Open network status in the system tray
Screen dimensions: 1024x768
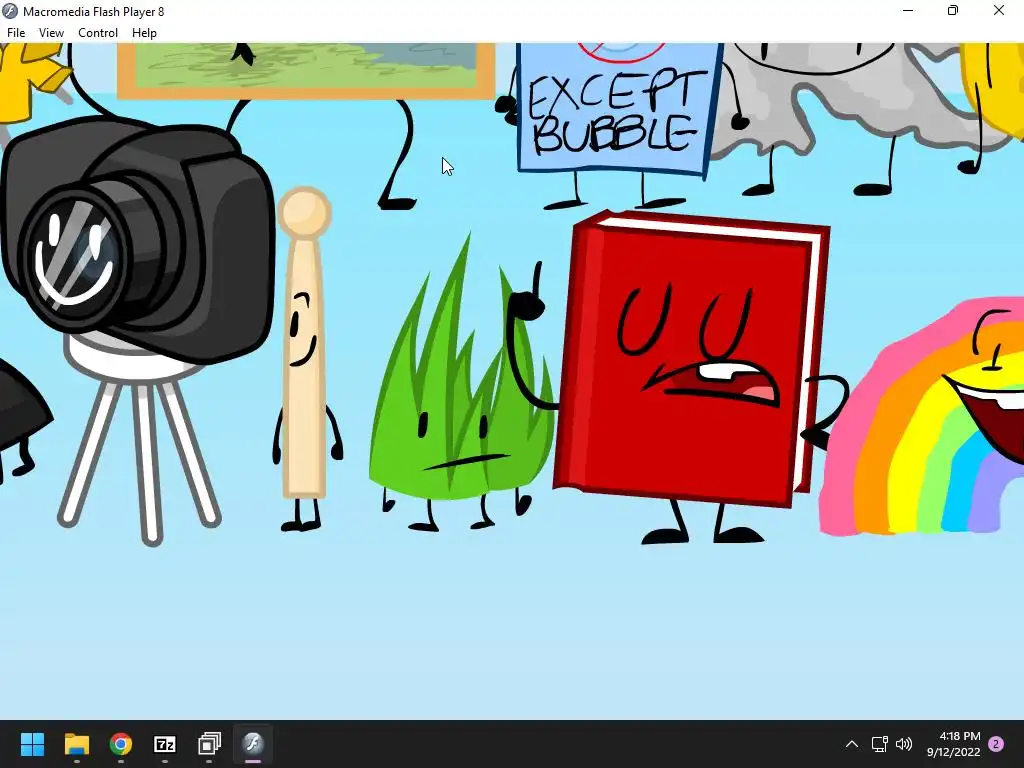pyautogui.click(x=879, y=744)
